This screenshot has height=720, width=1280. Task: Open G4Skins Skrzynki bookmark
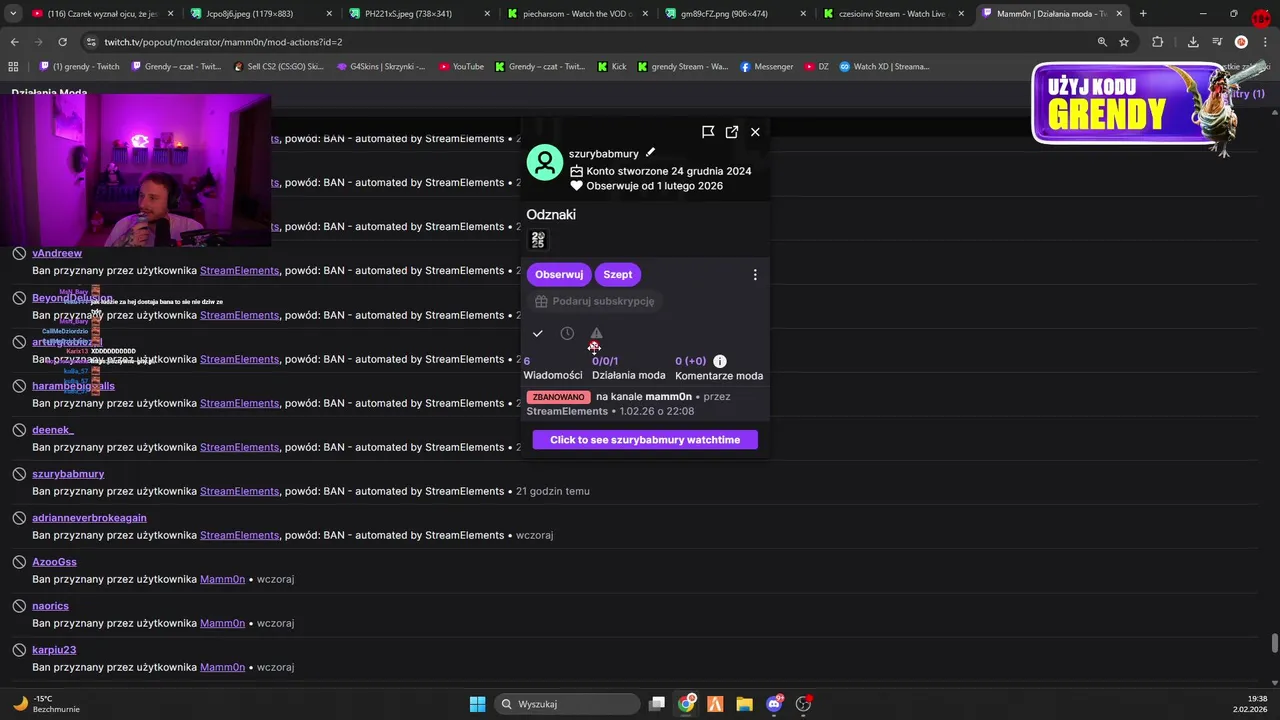click(381, 66)
